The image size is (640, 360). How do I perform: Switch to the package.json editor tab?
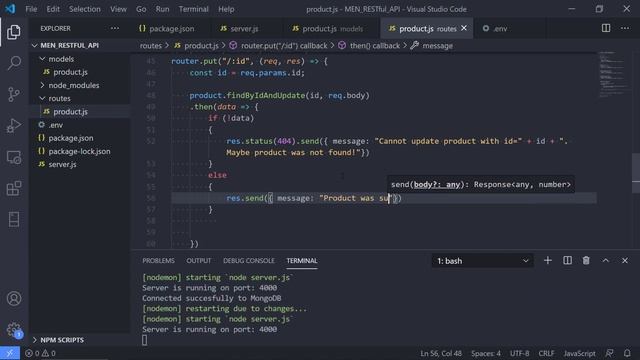[x=171, y=29]
